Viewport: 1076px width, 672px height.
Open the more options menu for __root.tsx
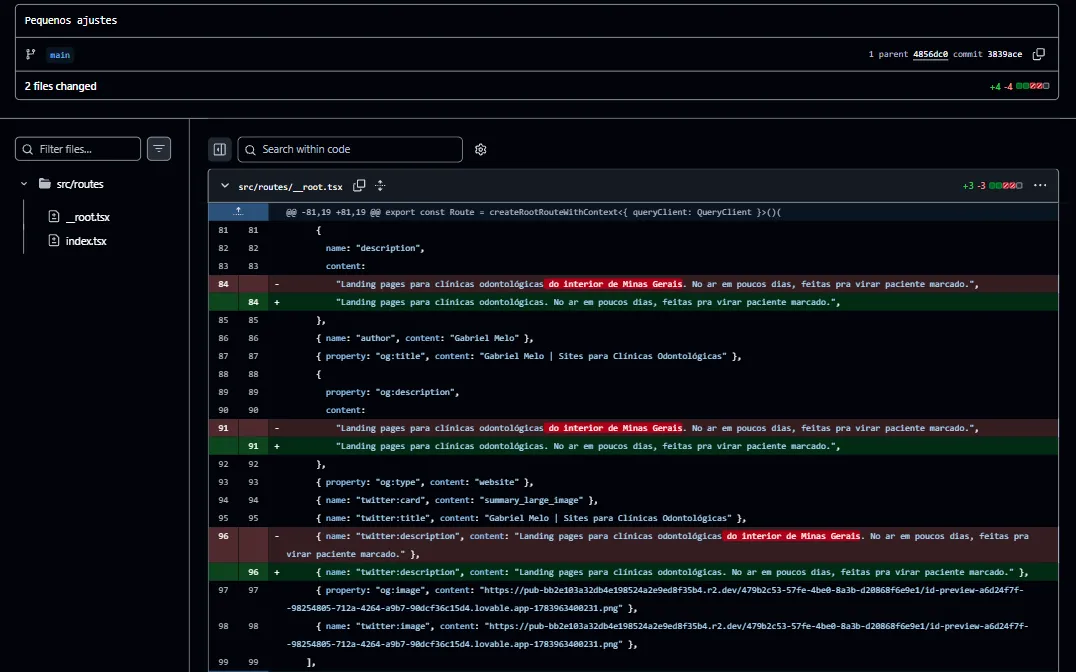[x=1040, y=185]
